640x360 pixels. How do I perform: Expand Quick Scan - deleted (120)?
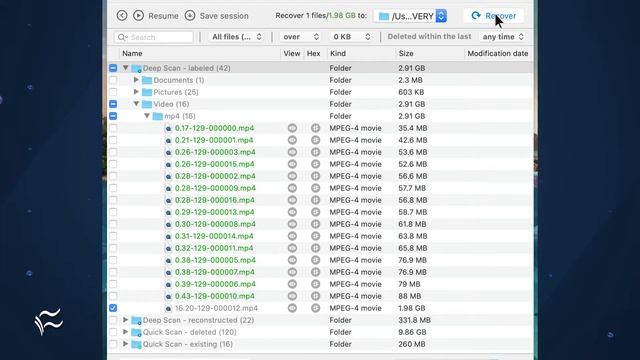(126, 332)
